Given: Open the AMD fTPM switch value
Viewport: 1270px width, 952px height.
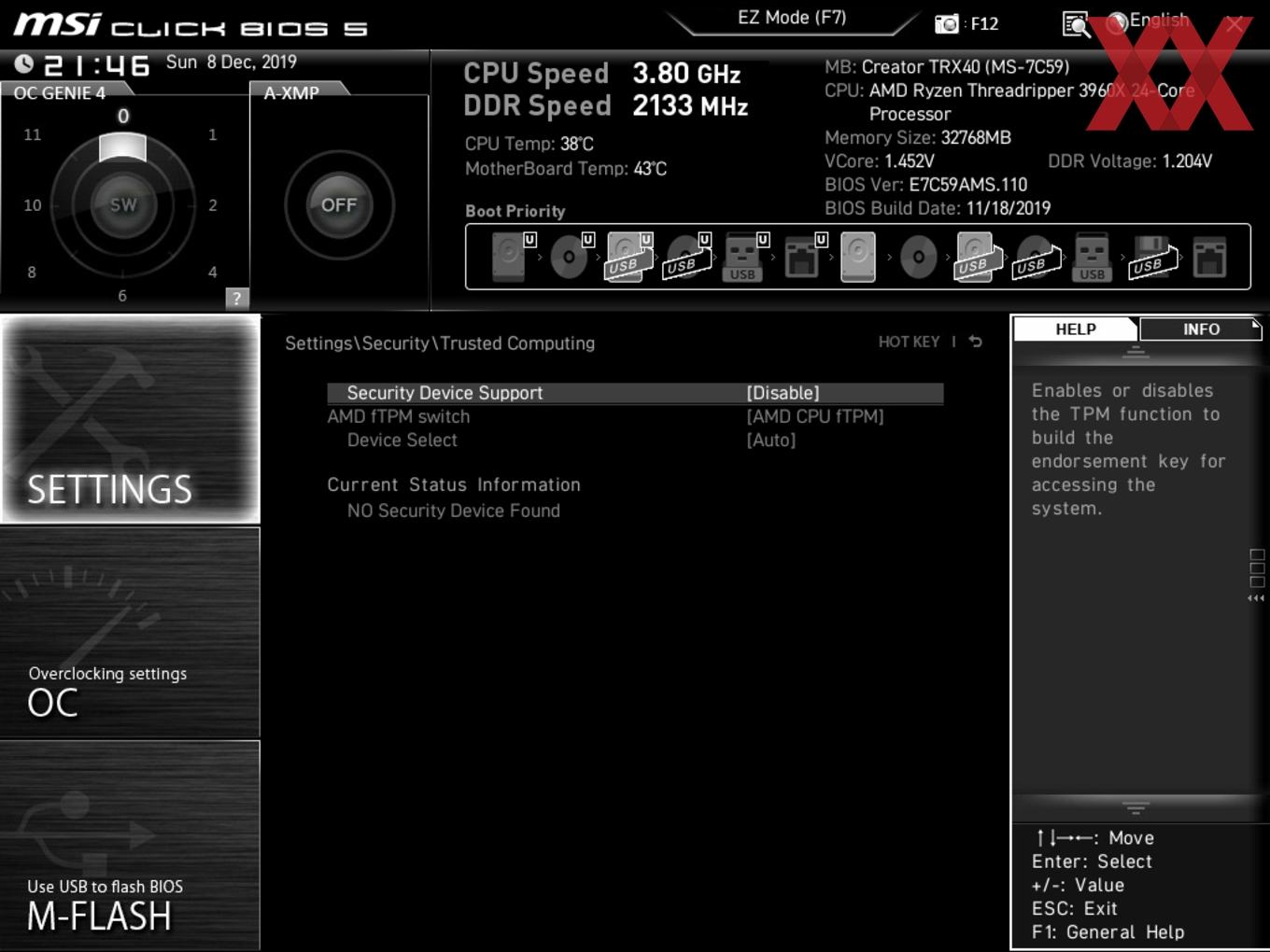Looking at the screenshot, I should (815, 416).
